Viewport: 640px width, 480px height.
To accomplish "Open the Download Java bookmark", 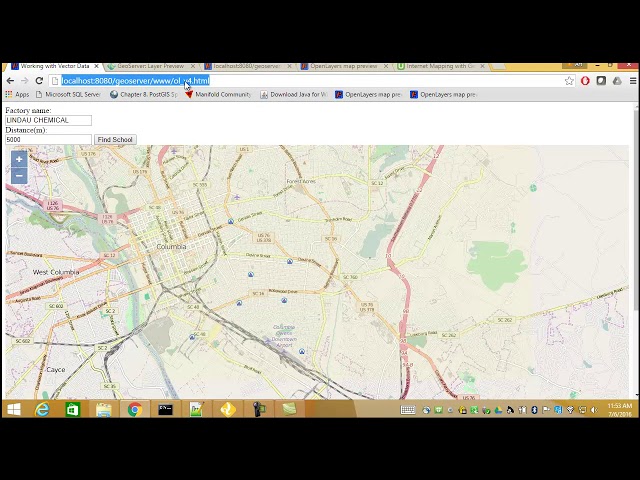I will [294, 95].
